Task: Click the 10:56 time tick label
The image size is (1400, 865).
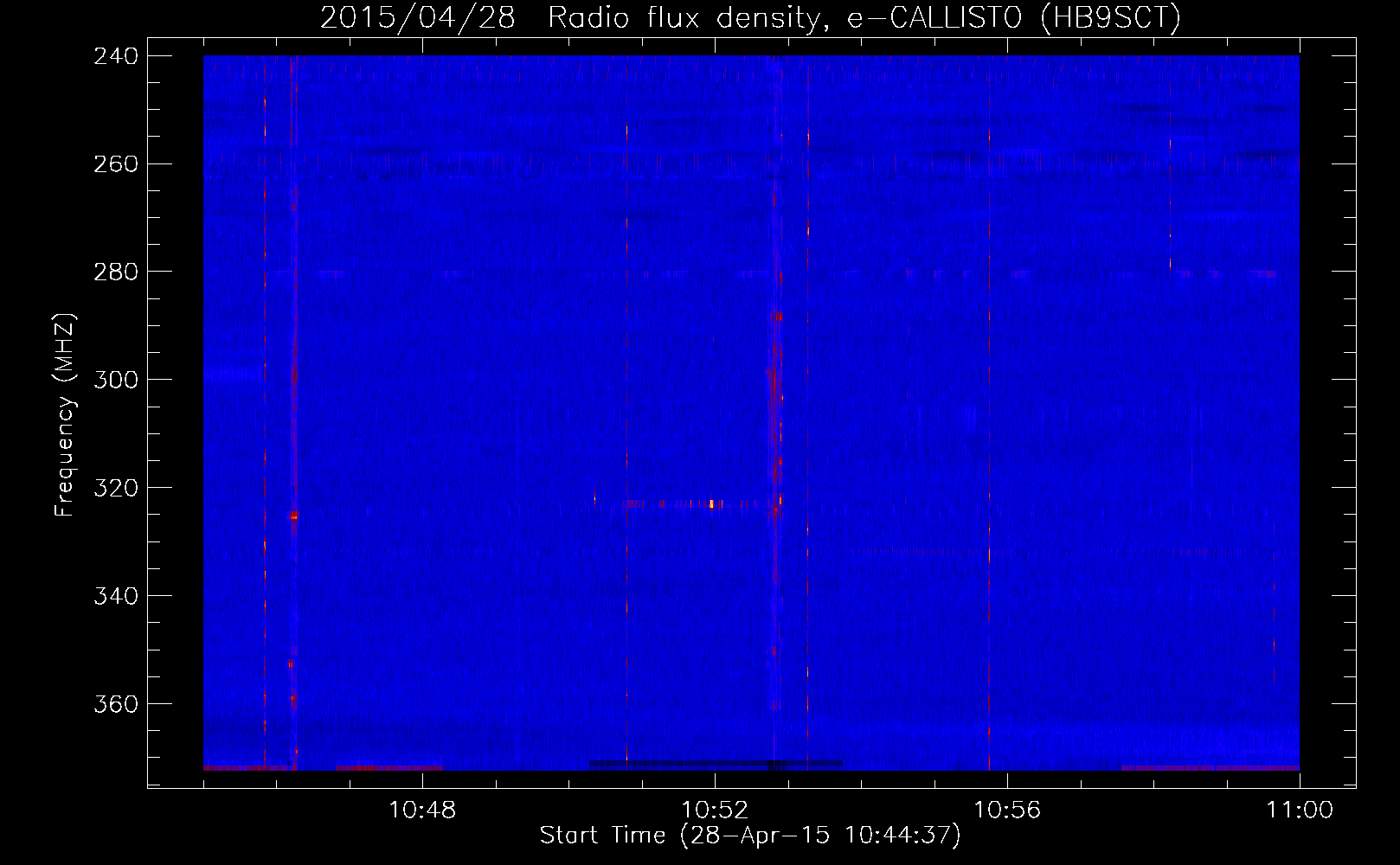Action: pyautogui.click(x=1007, y=810)
